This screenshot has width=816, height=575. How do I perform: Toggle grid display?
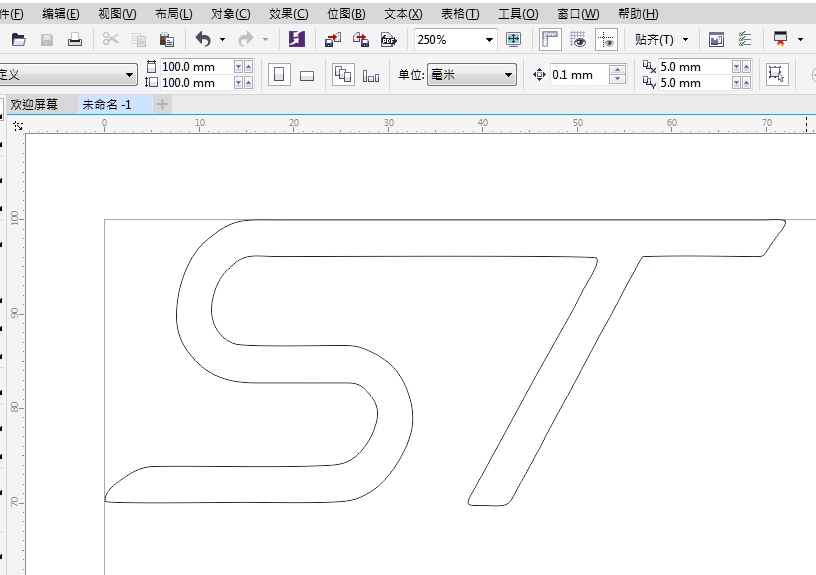pos(578,40)
